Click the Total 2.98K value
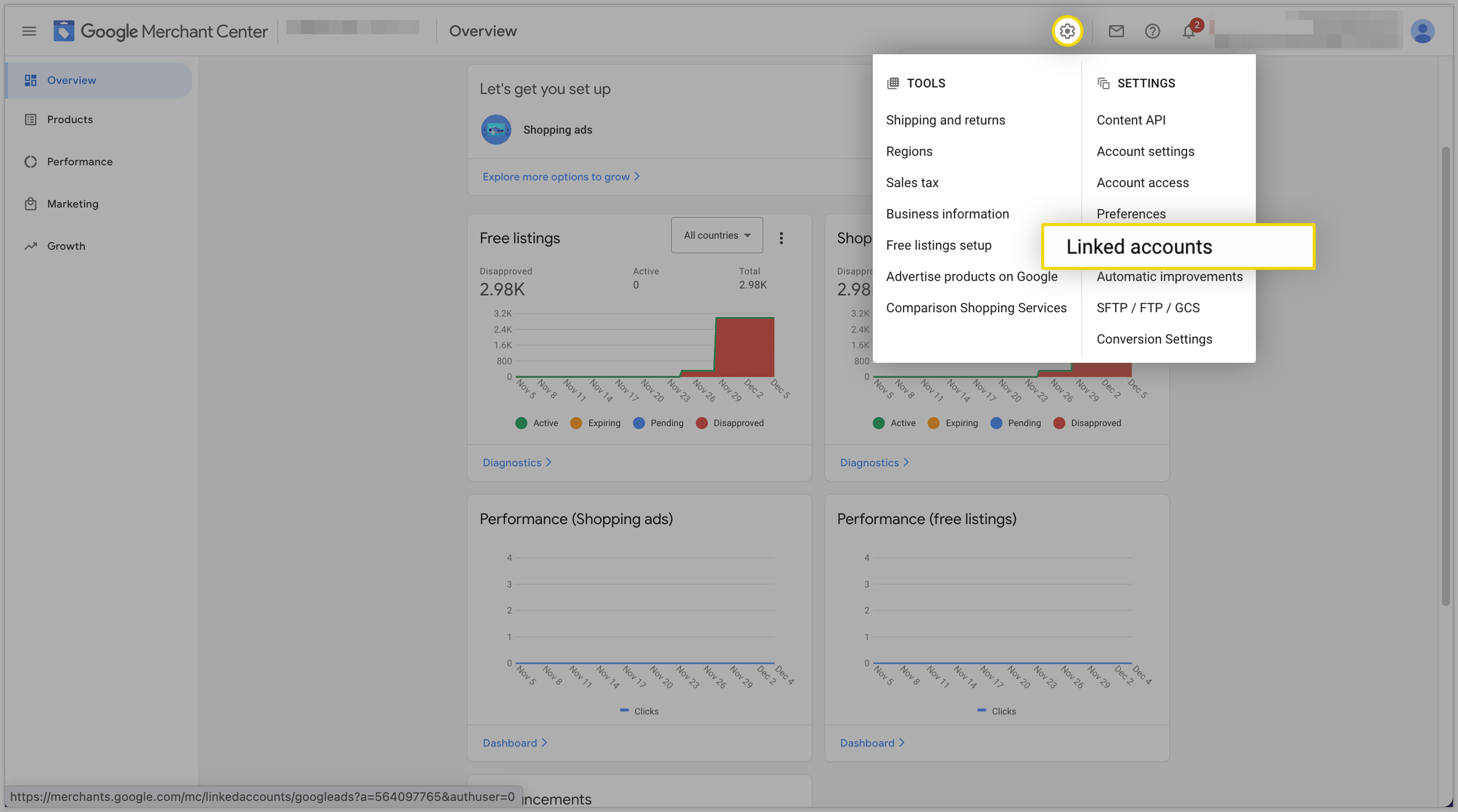 752,284
